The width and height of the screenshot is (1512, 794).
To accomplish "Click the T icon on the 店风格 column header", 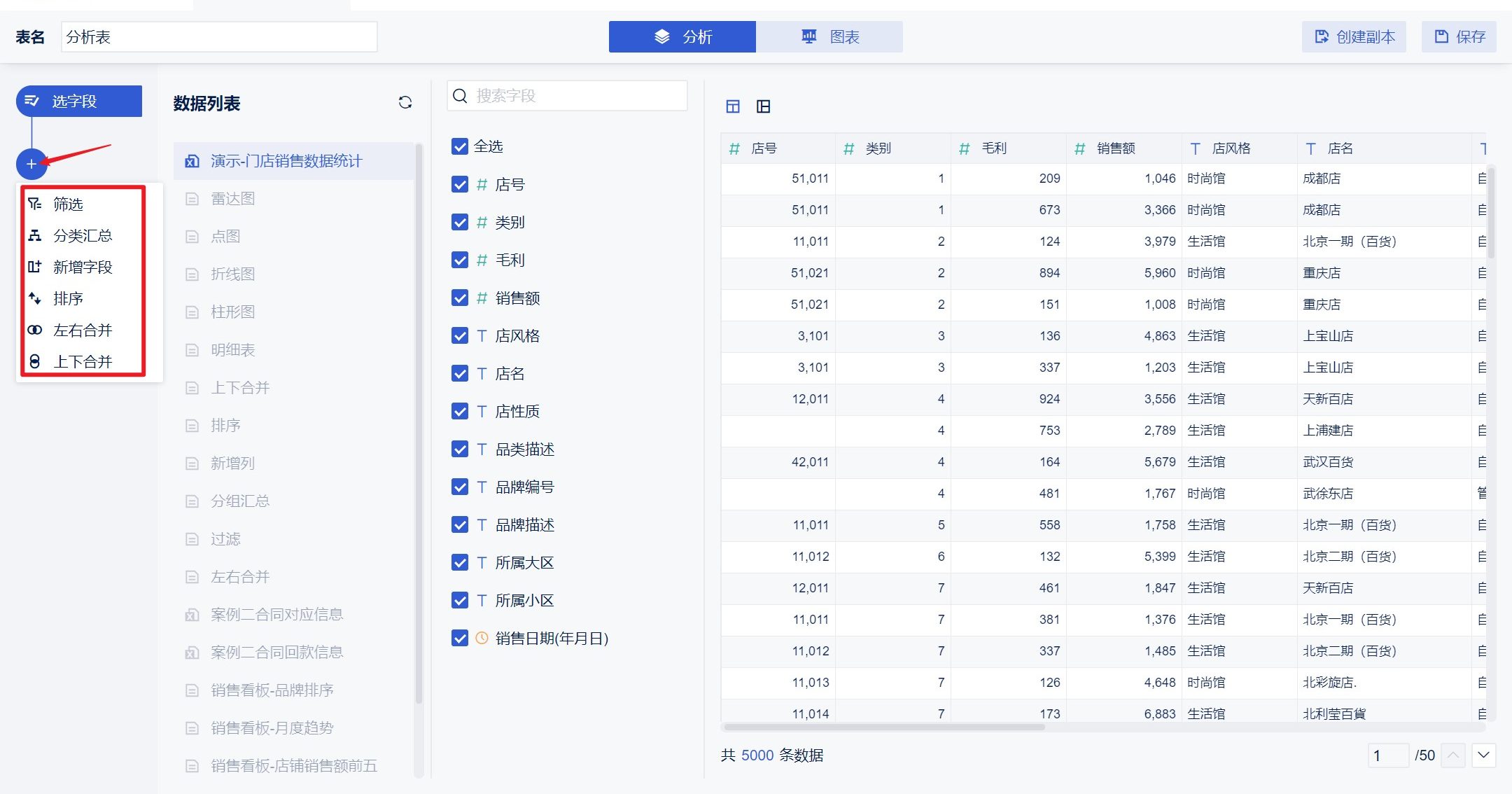I will pyautogui.click(x=1193, y=148).
